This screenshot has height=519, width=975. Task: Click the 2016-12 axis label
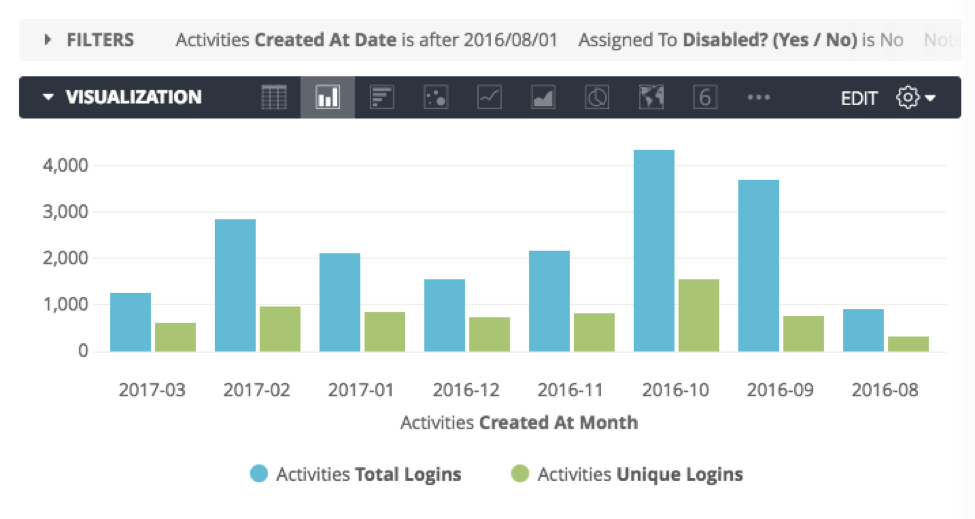(x=466, y=390)
